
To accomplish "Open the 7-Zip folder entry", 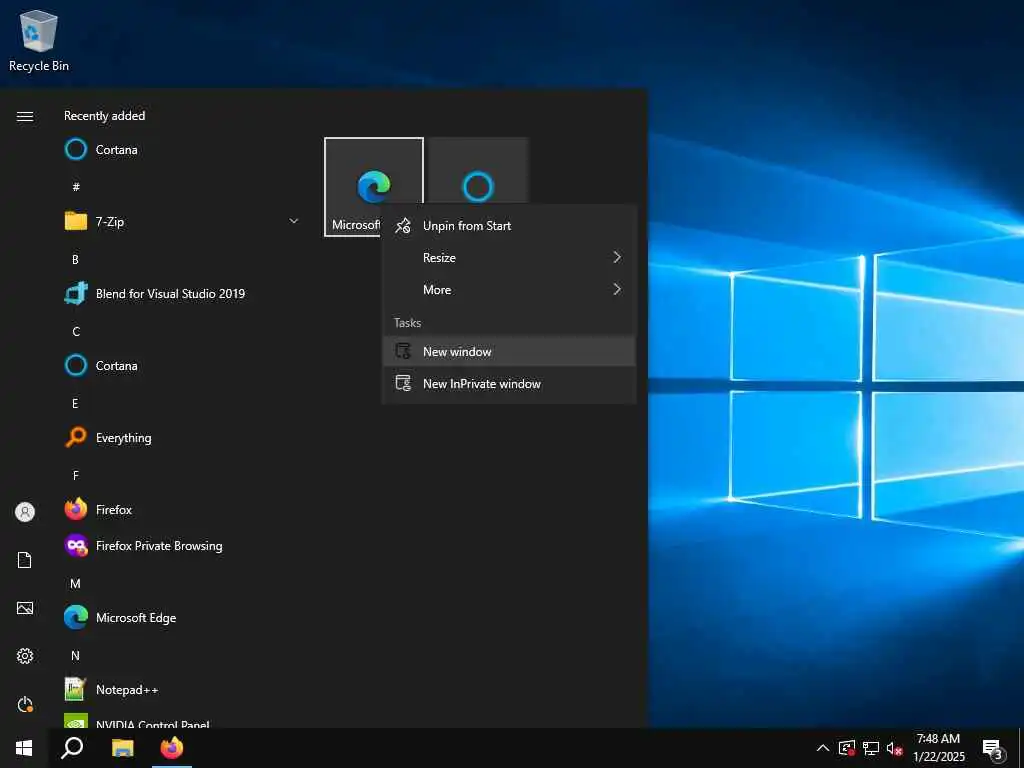I will (185, 221).
